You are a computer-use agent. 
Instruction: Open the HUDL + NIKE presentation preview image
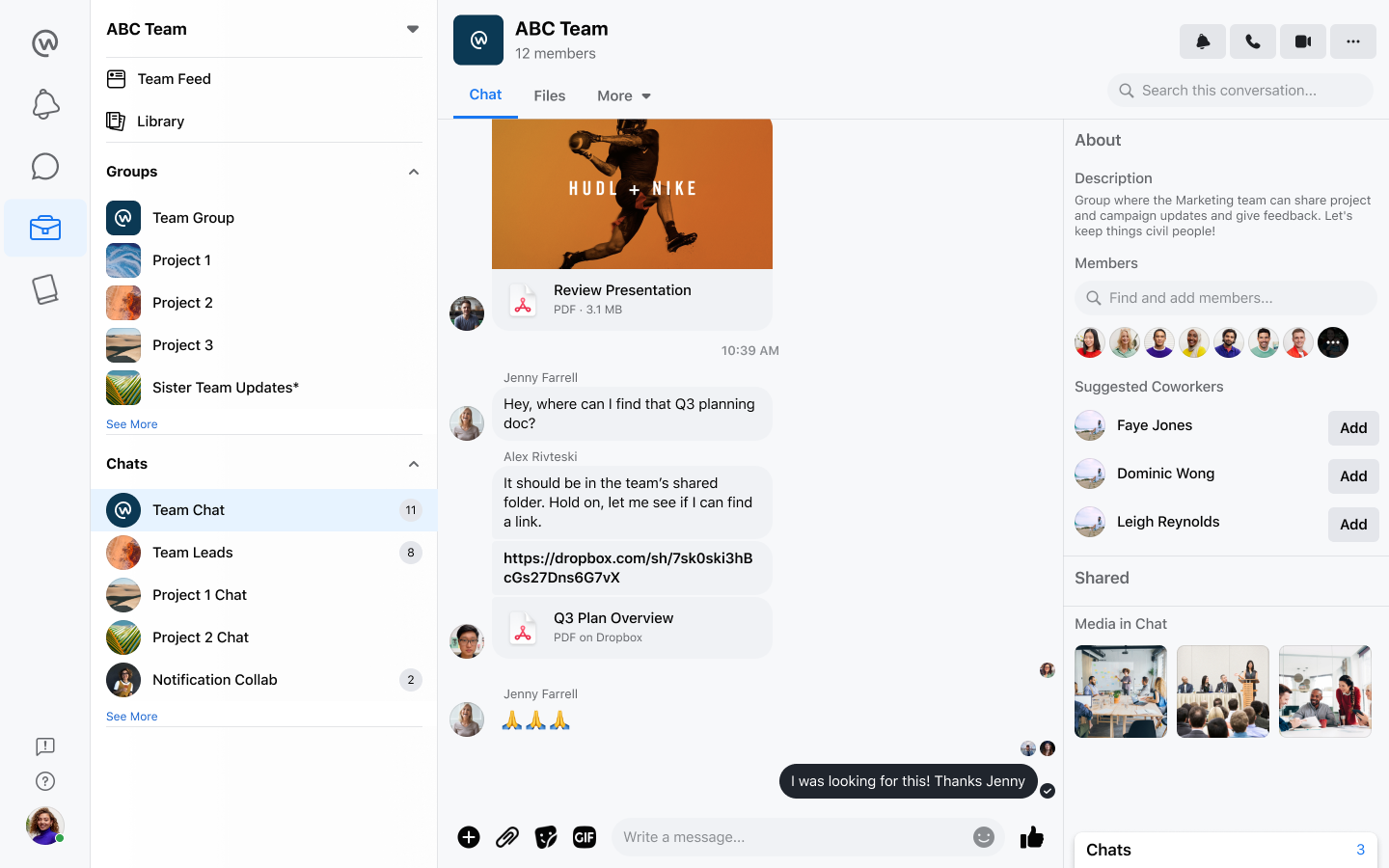[x=632, y=194]
